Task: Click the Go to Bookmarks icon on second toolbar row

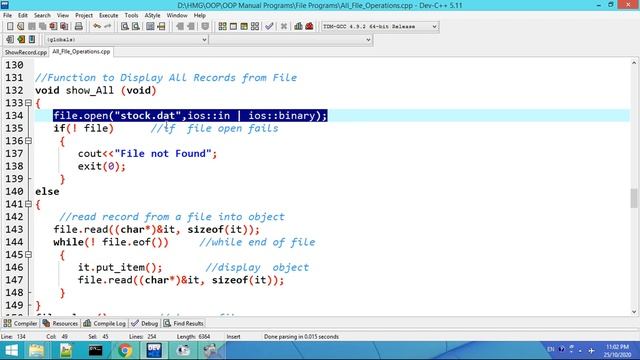Action: click(32, 40)
